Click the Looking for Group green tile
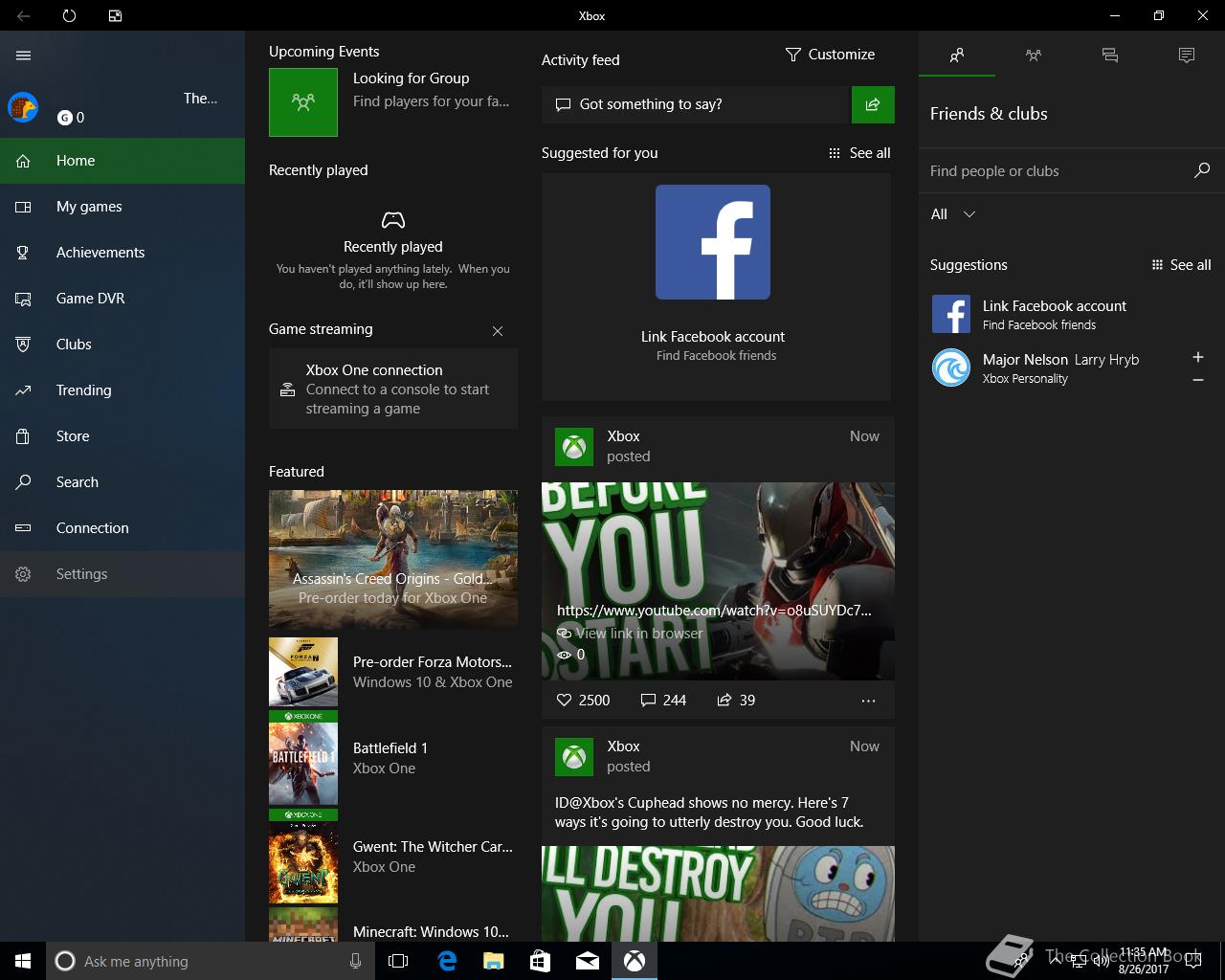This screenshot has width=1225, height=980. point(303,101)
